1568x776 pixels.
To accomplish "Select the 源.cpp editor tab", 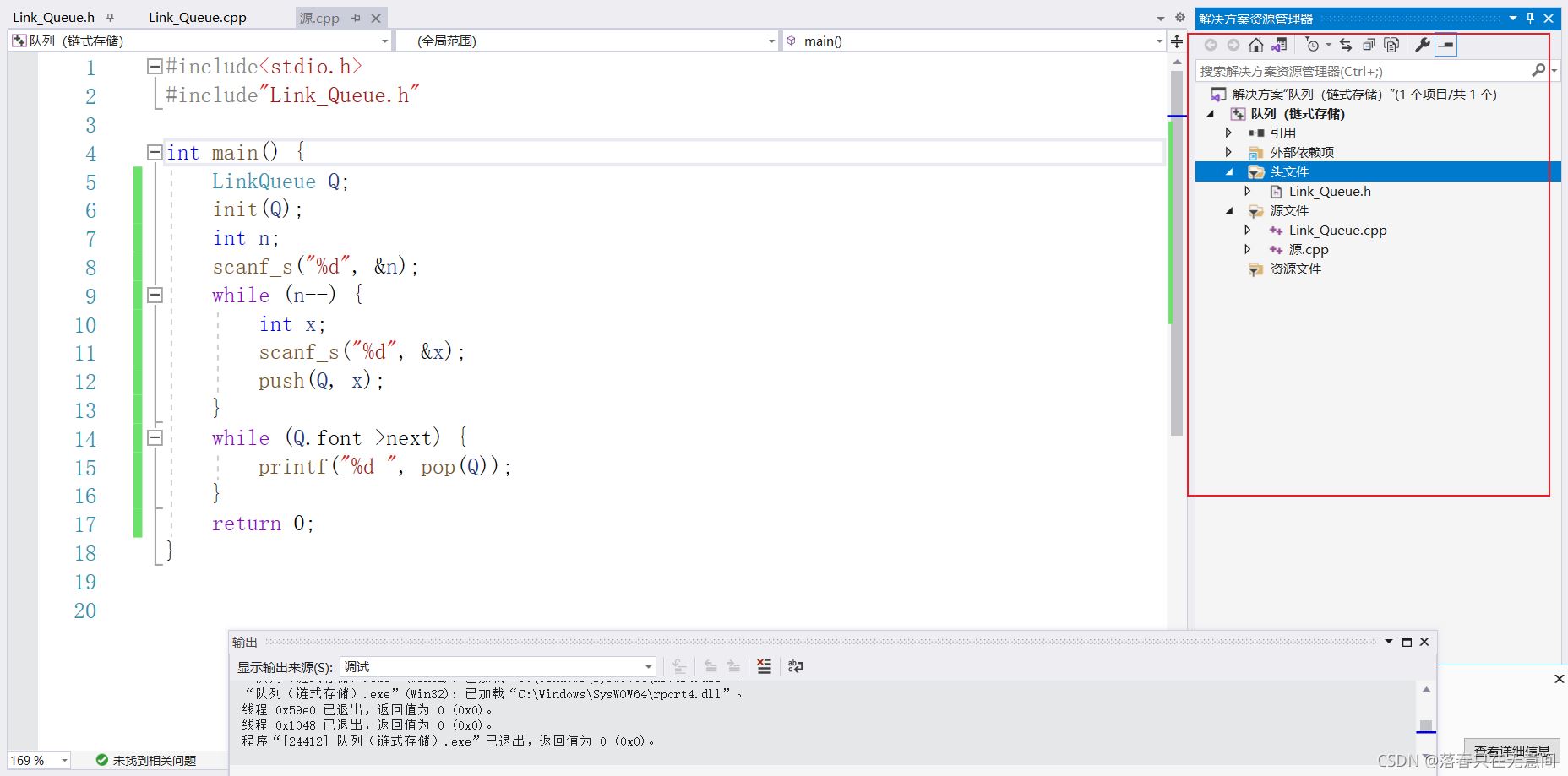I will point(319,18).
